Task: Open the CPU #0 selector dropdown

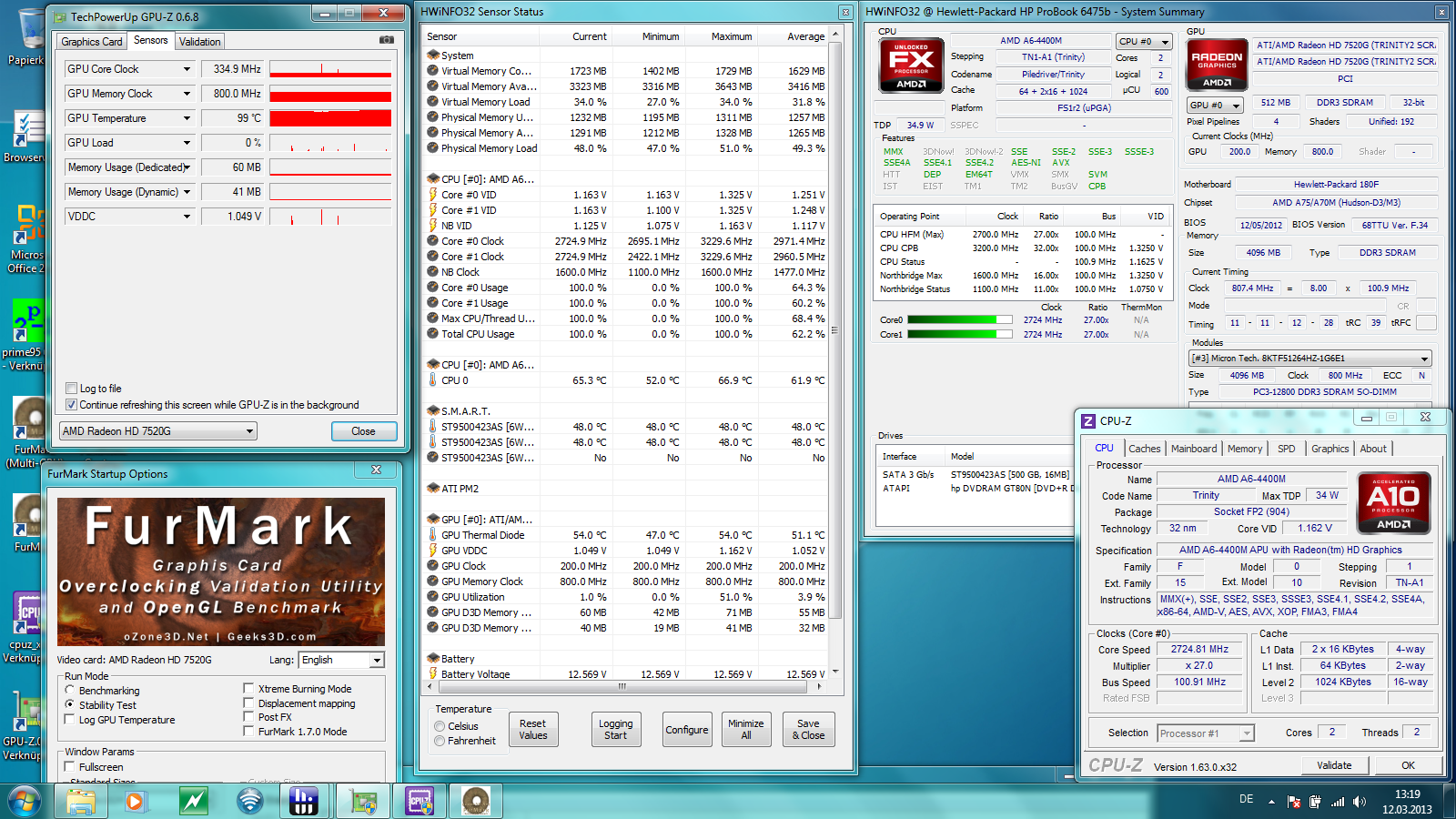Action: (1144, 41)
